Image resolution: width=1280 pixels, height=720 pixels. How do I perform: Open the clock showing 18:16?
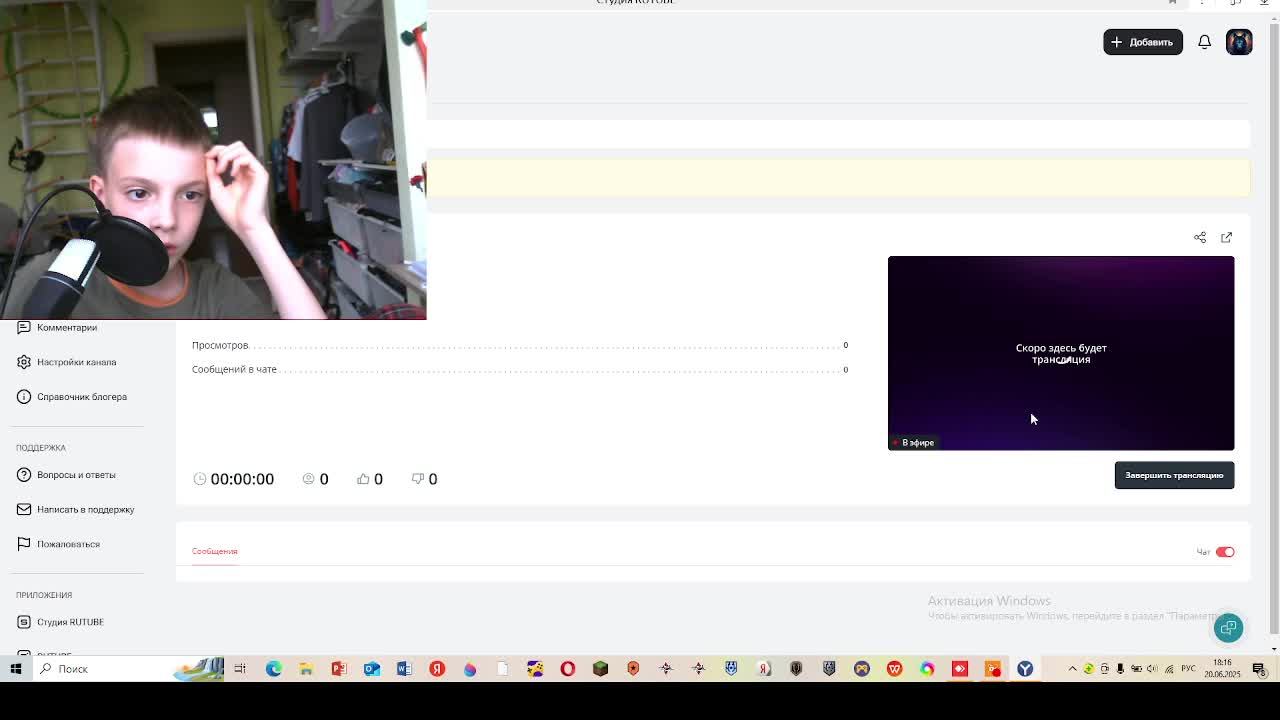pos(1222,669)
